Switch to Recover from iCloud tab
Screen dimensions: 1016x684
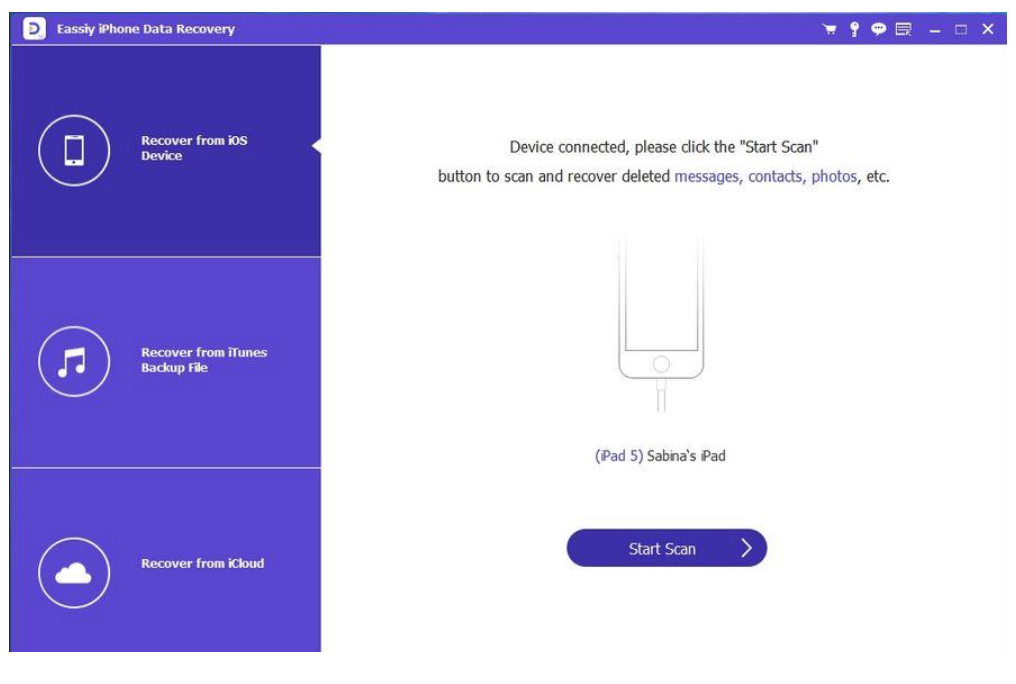tap(165, 560)
